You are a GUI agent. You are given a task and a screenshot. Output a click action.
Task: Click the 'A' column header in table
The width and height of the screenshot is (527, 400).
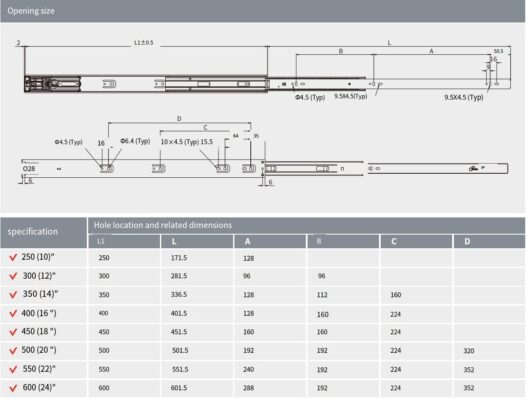(x=247, y=241)
